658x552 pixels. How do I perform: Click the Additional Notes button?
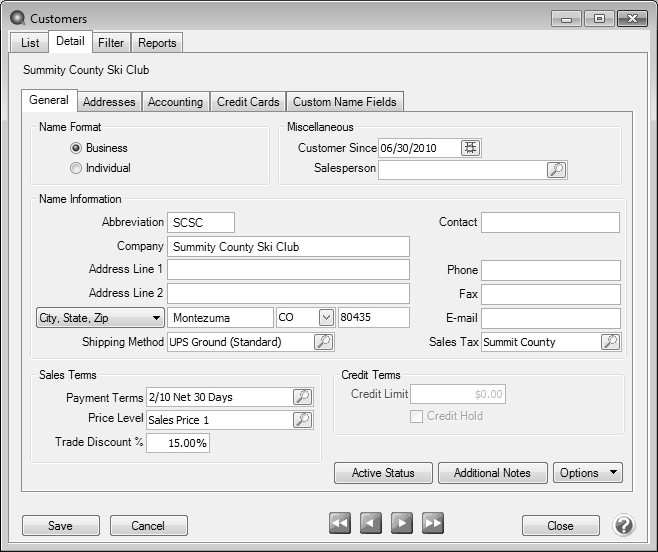coord(492,473)
